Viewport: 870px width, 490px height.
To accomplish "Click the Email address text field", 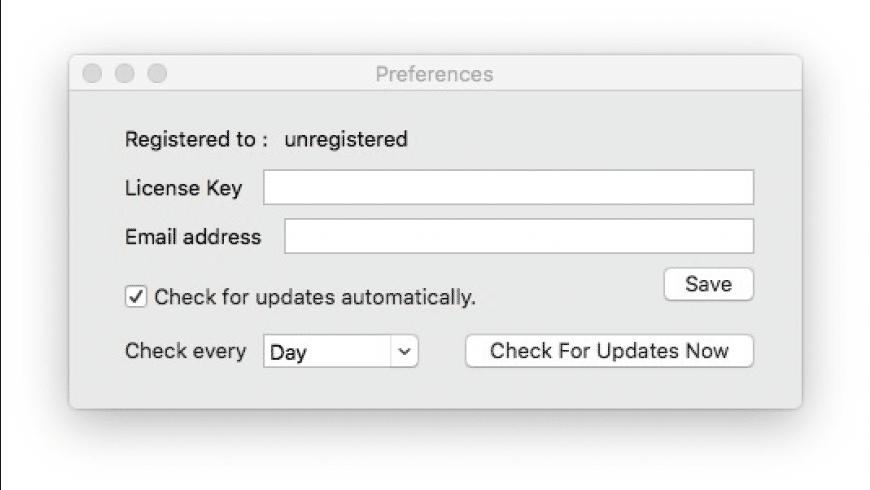I will tap(518, 237).
